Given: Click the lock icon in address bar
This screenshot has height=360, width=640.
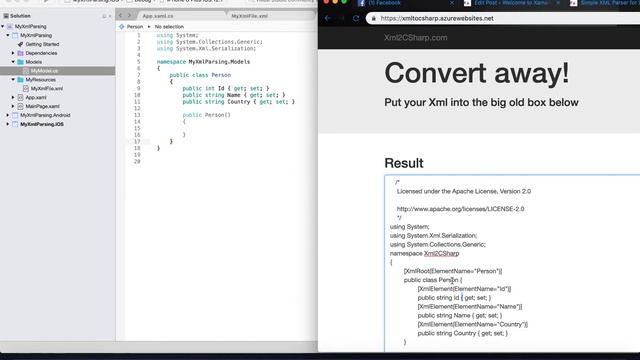Looking at the screenshot, I should pyautogui.click(x=373, y=18).
